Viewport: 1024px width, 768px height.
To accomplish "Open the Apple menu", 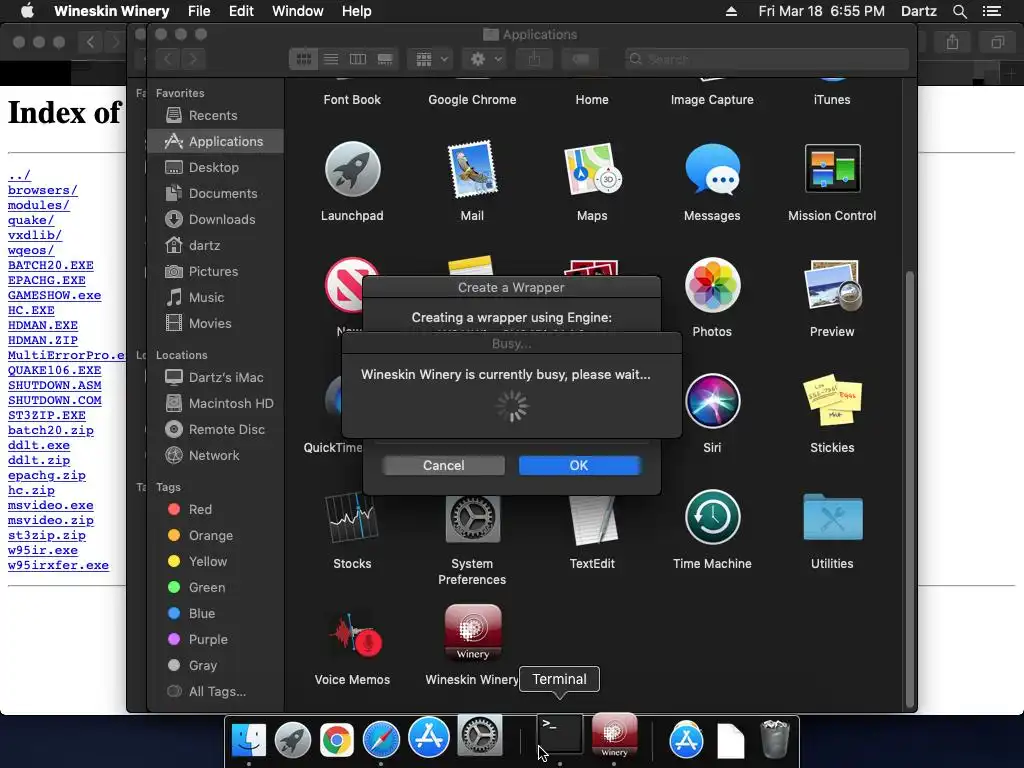I will pyautogui.click(x=27, y=10).
